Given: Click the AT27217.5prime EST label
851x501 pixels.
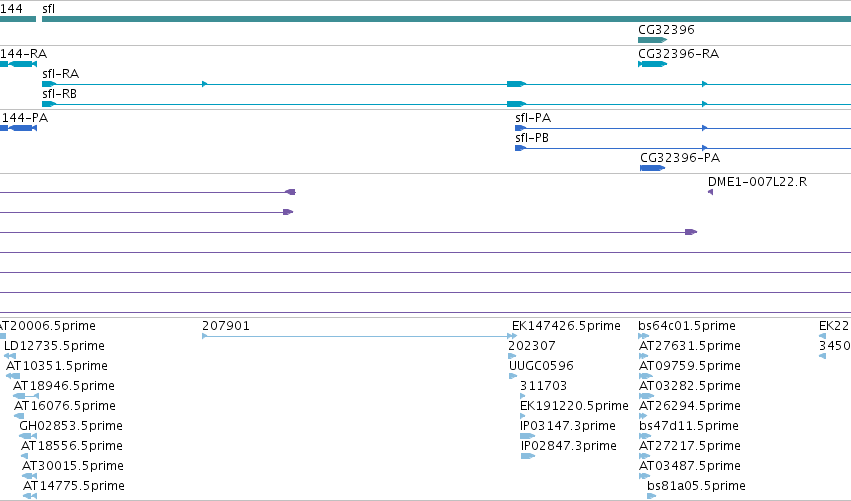Looking at the screenshot, I should (x=689, y=446).
